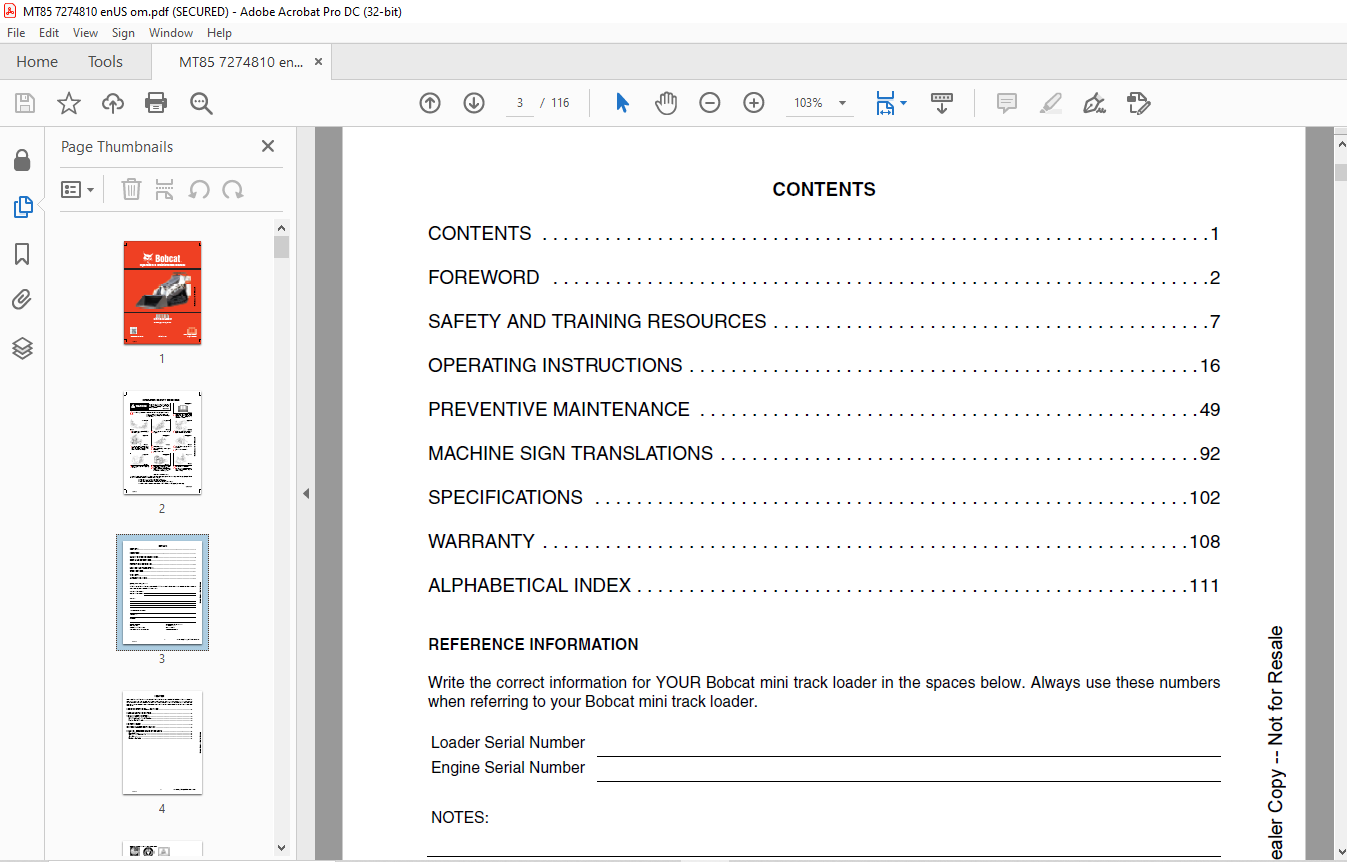
Task: Select page 4 thumbnail
Action: click(x=162, y=743)
